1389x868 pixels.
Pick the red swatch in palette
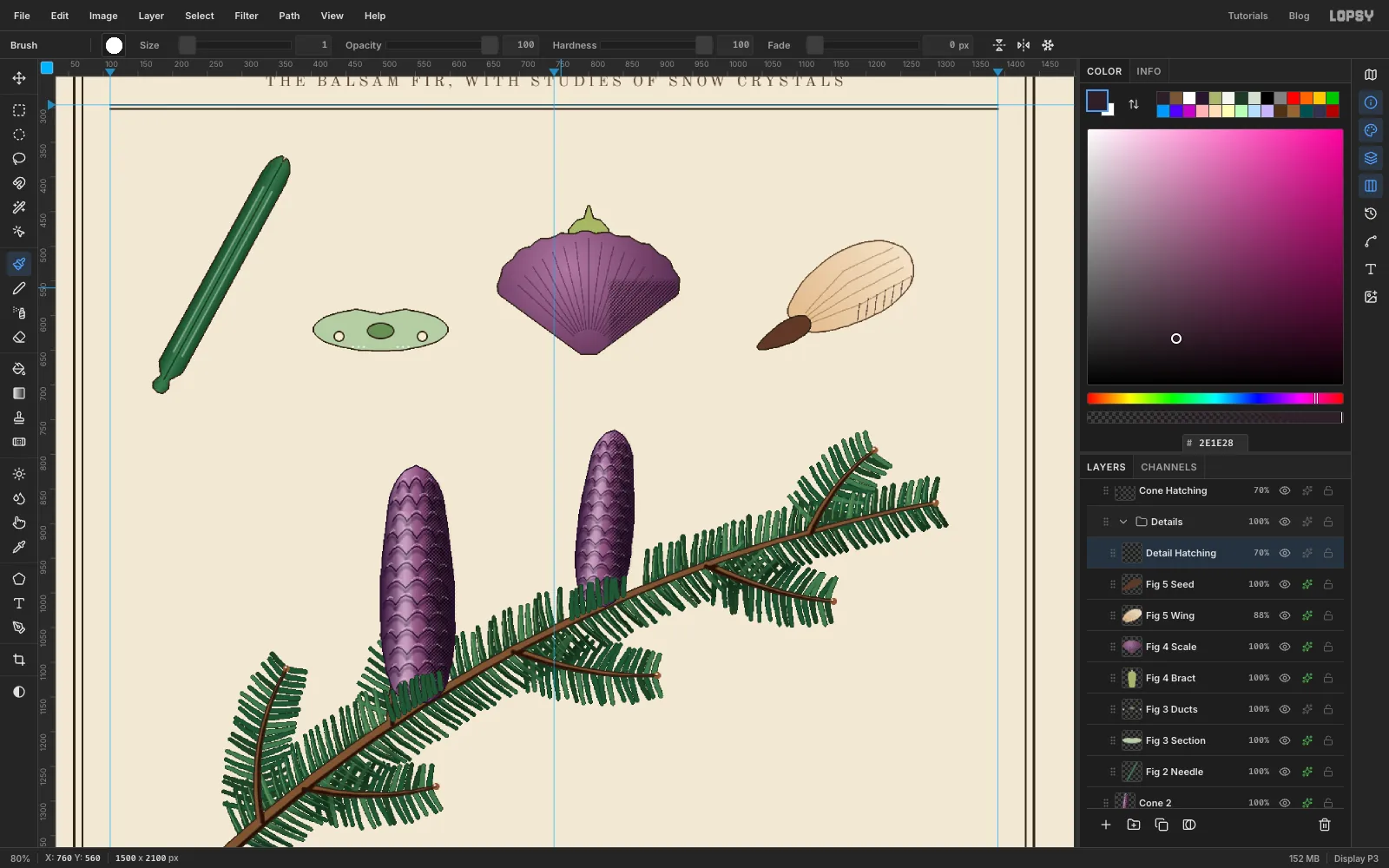(1294, 98)
